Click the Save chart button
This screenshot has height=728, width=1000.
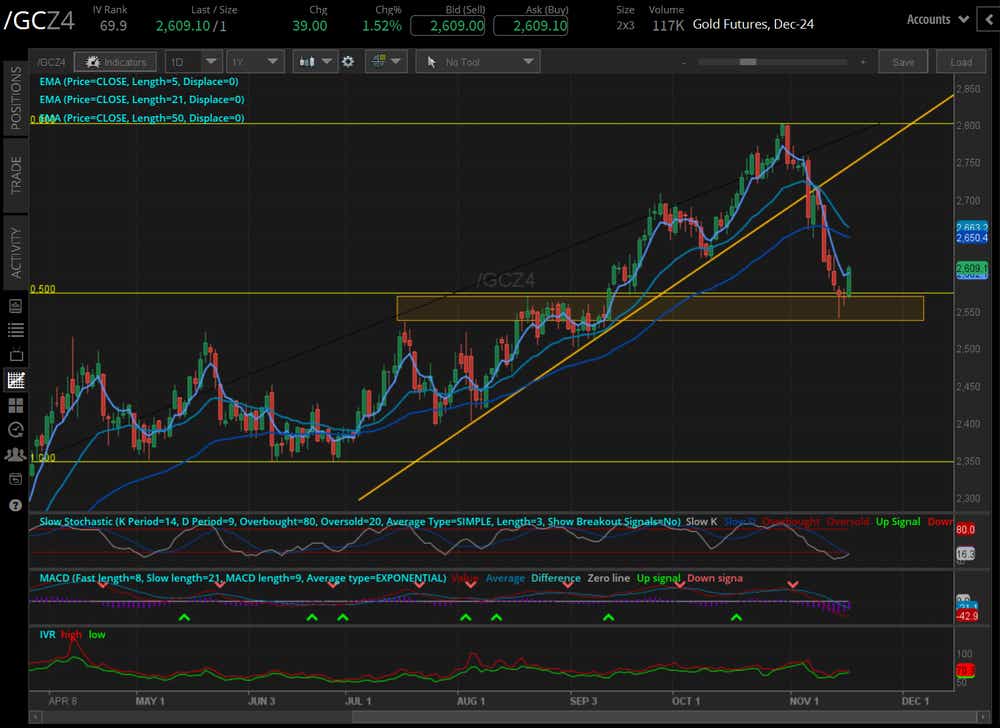point(902,62)
